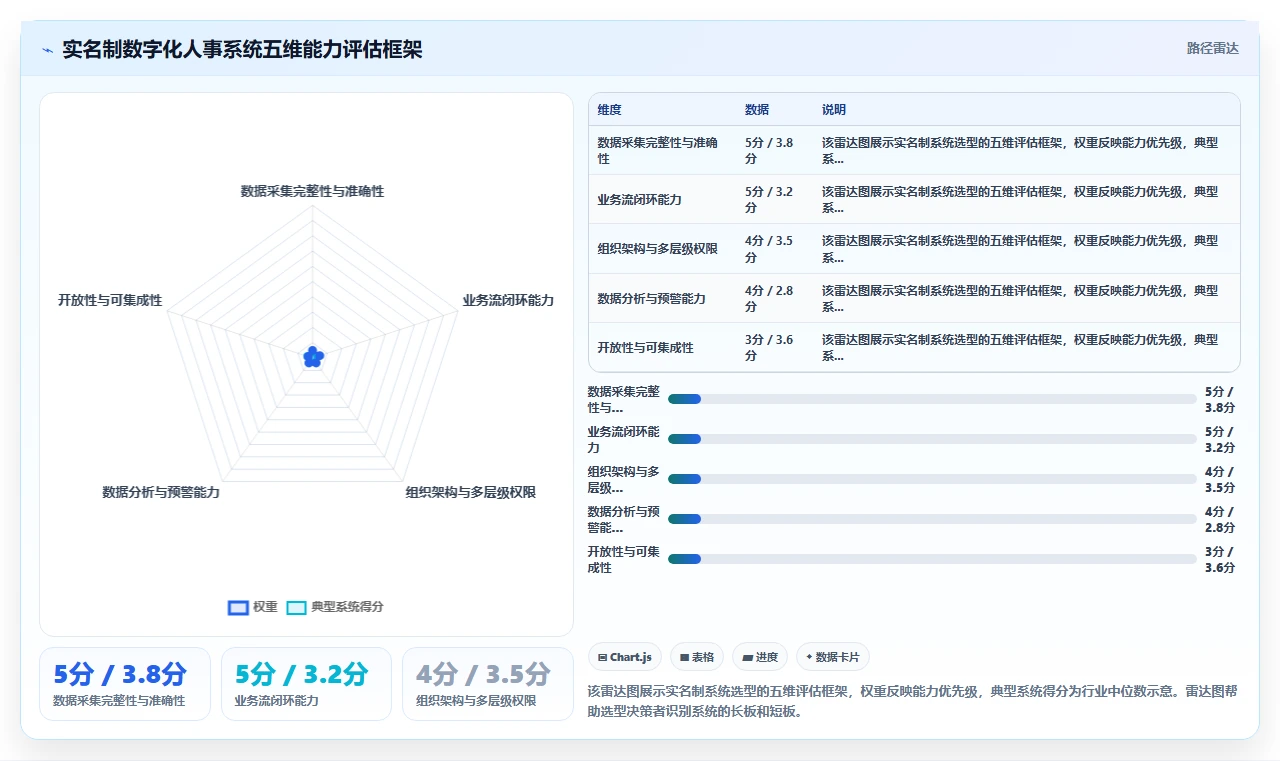The width and height of the screenshot is (1280, 761).
Task: Click the radar axis label 数据采集完整性与准确性
Action: pyautogui.click(x=312, y=191)
